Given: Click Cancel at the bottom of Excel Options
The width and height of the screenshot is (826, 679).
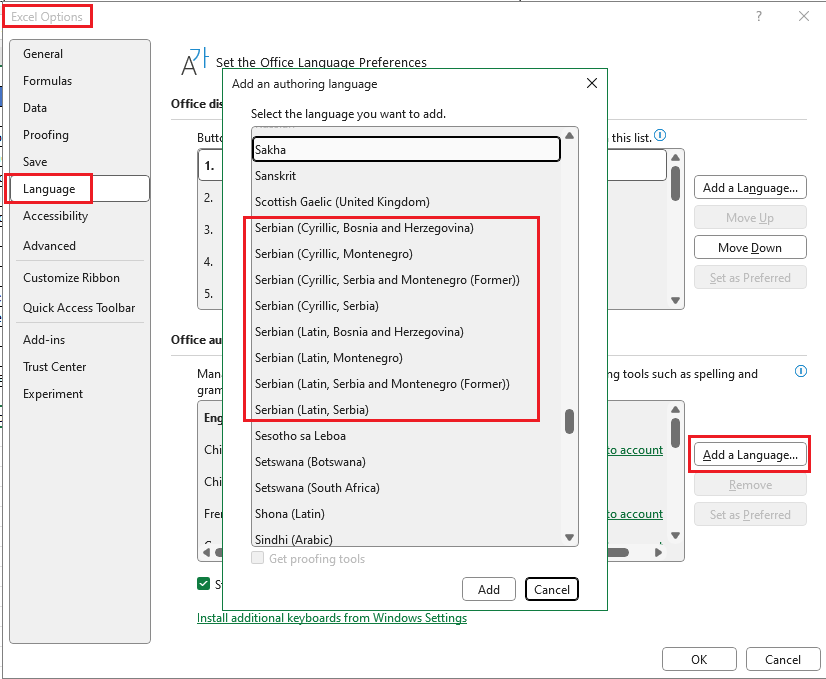Looking at the screenshot, I should 783,660.
